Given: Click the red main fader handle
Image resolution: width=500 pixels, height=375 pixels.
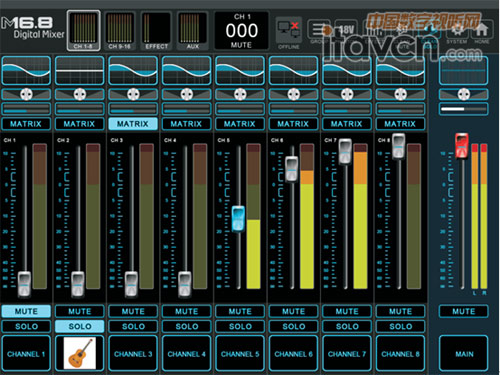Looking at the screenshot, I should tap(462, 146).
